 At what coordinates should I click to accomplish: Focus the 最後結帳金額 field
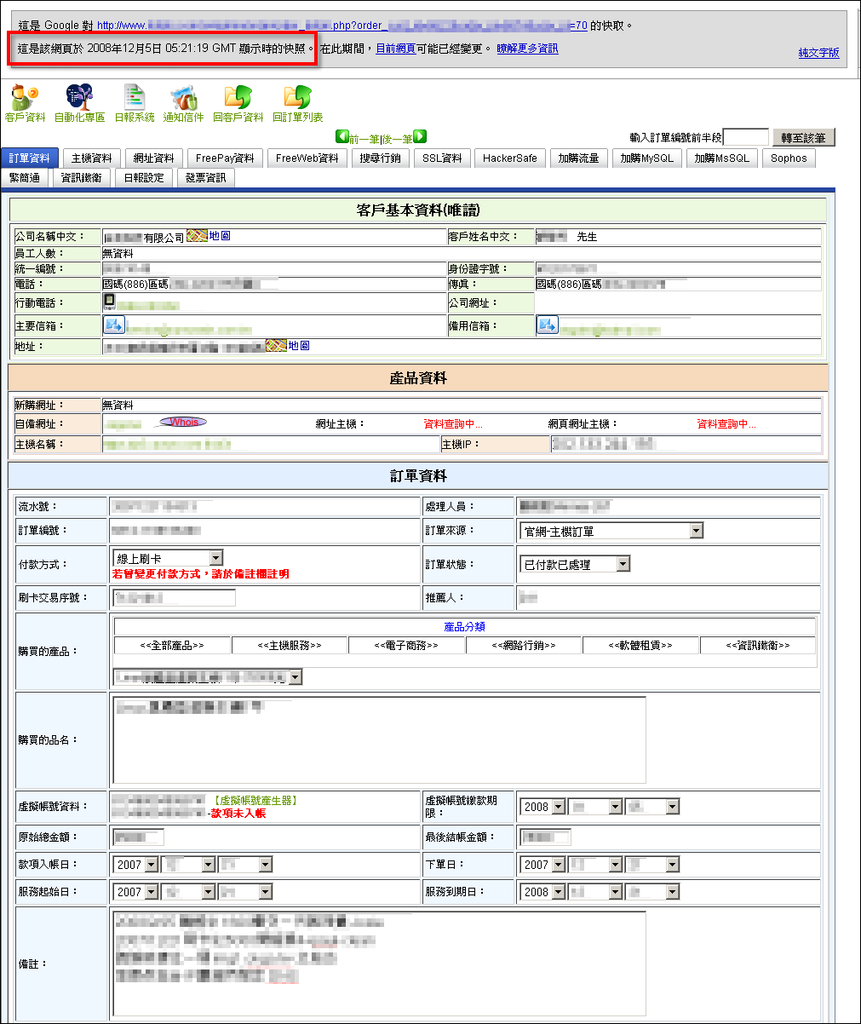point(545,837)
